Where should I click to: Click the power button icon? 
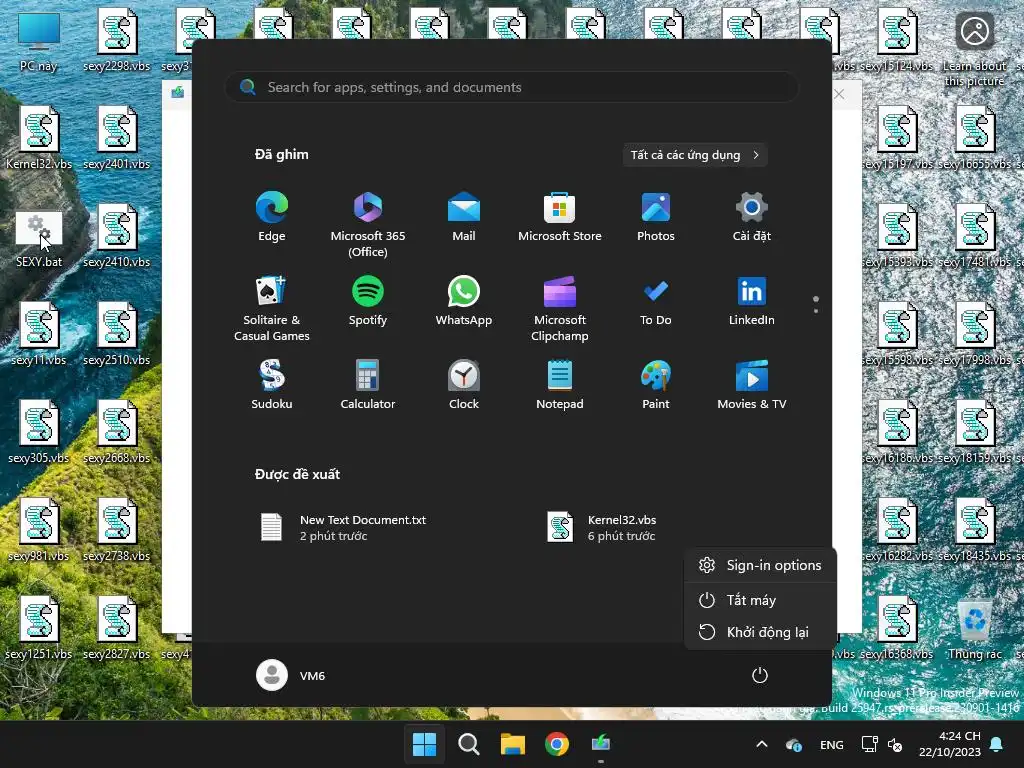(760, 675)
